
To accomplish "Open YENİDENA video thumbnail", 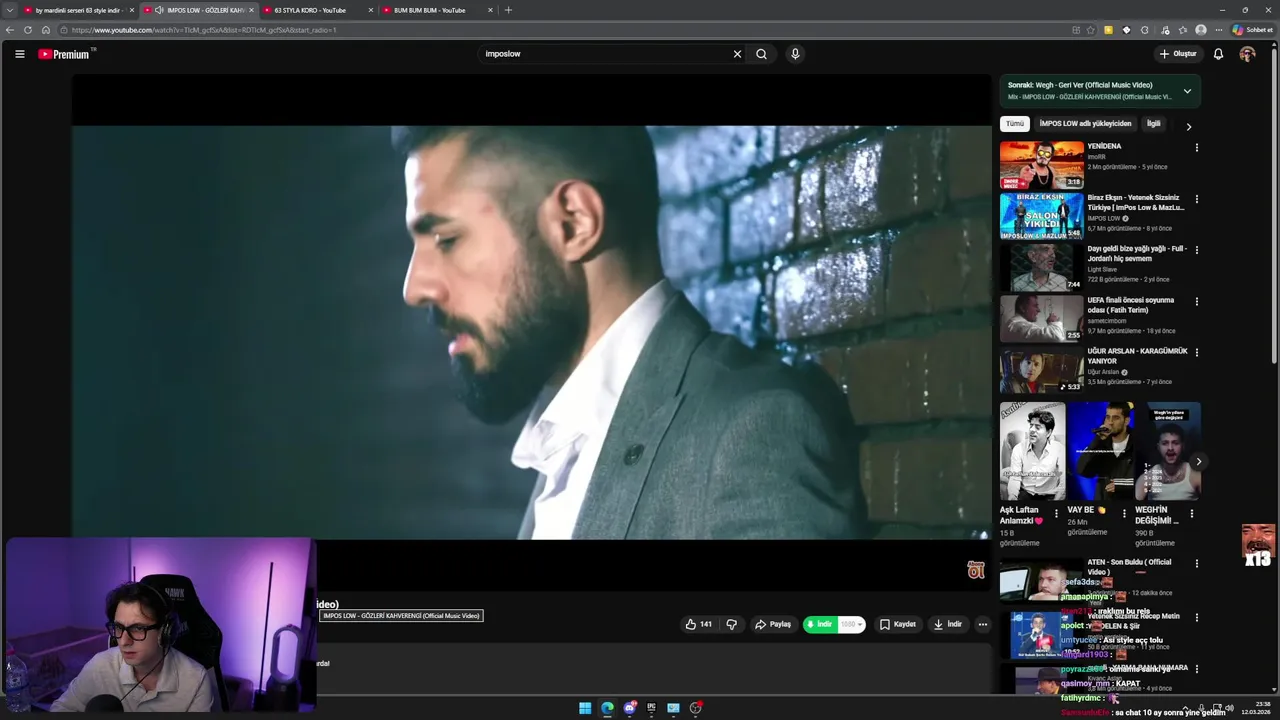I will point(1041,165).
